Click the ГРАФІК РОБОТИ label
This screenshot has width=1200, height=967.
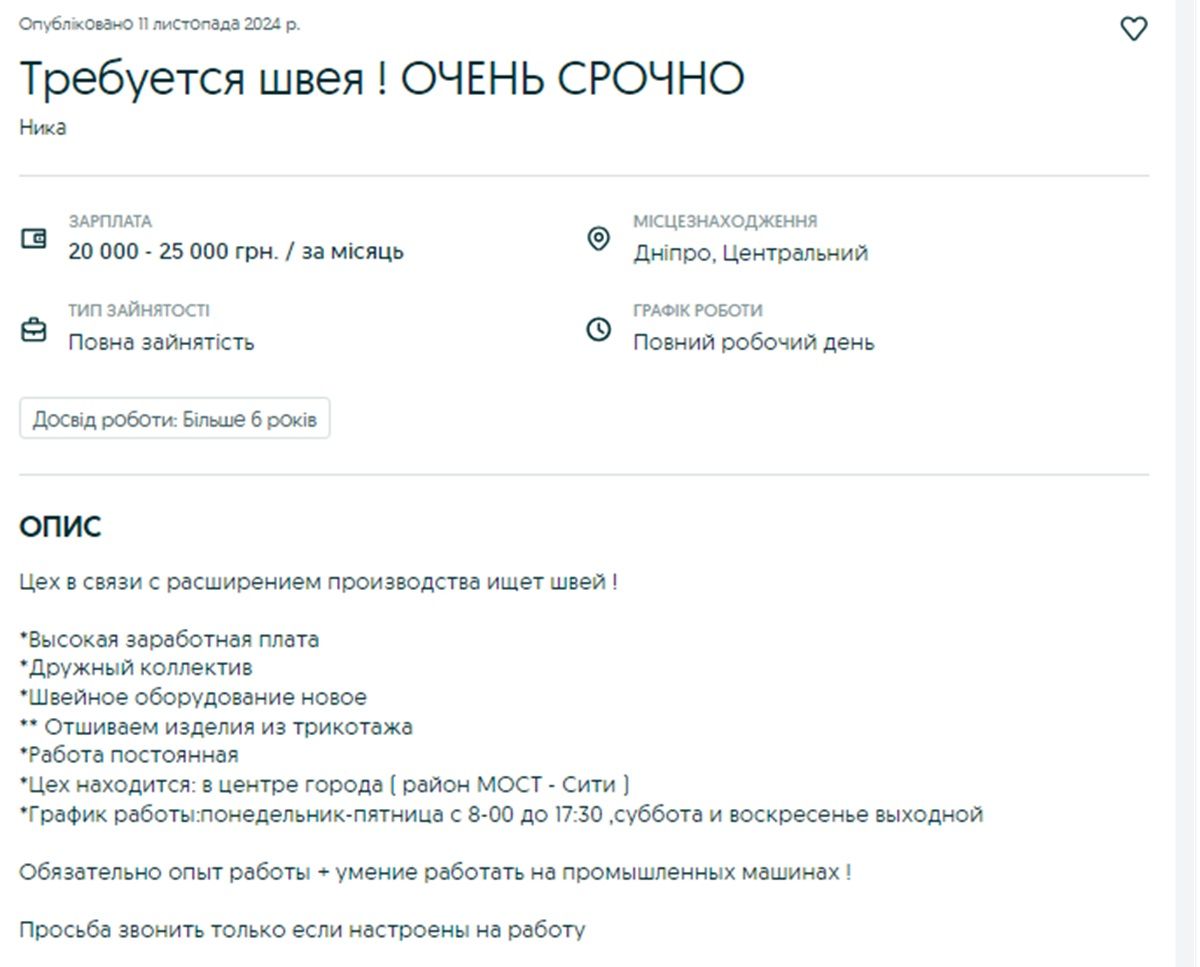pyautogui.click(x=697, y=311)
